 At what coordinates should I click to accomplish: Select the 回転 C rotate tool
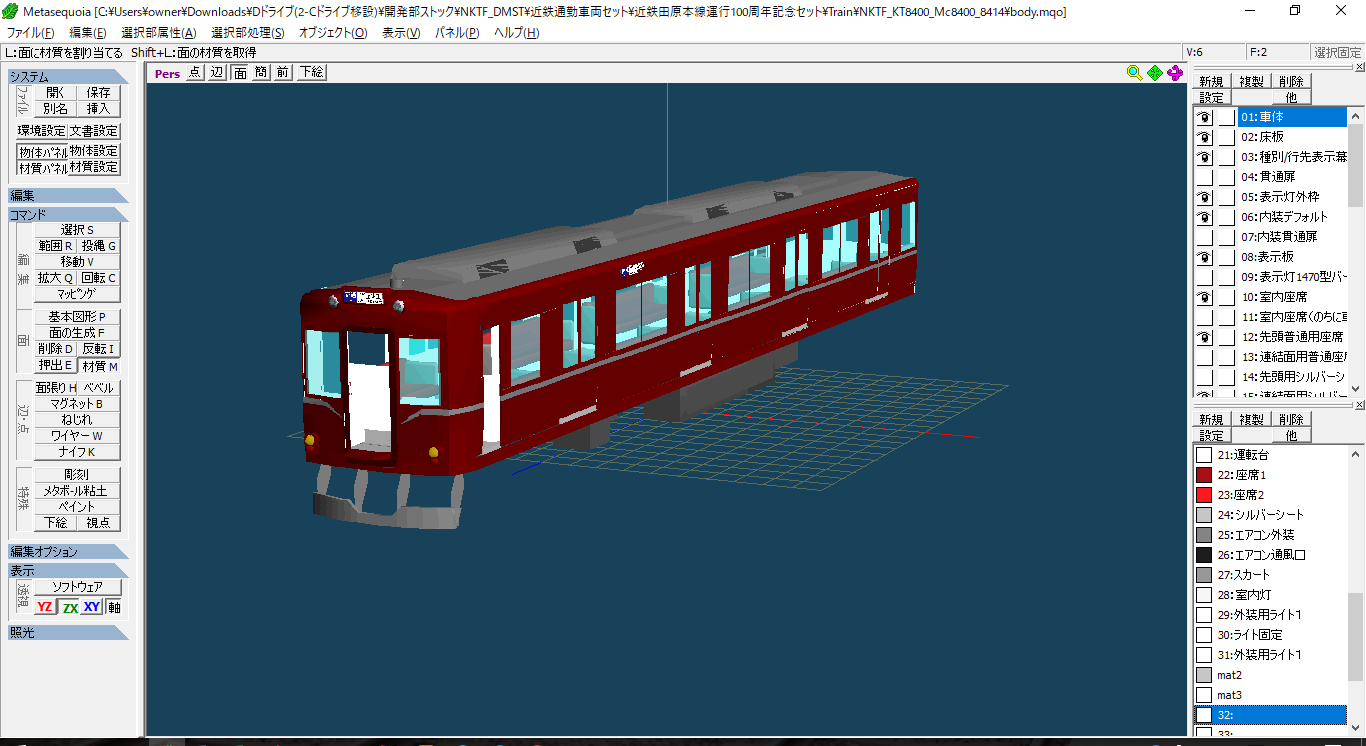tap(99, 278)
